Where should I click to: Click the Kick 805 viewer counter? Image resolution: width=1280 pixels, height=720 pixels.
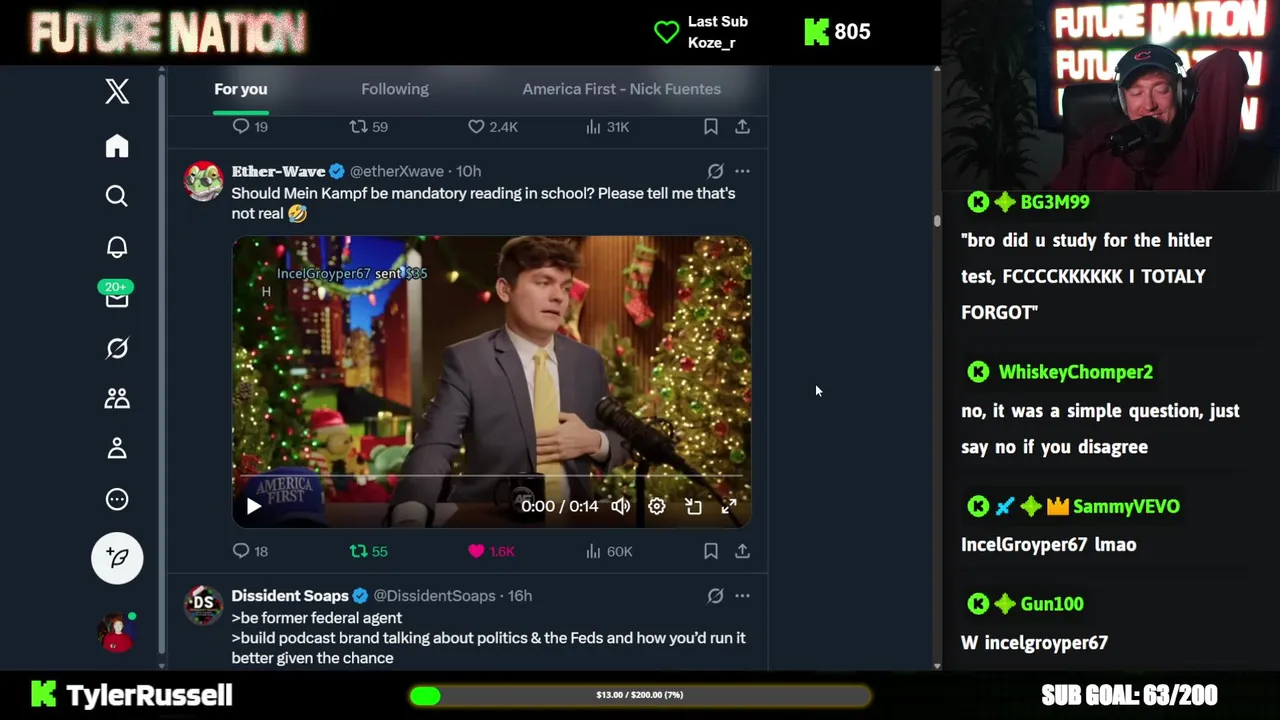tap(838, 32)
